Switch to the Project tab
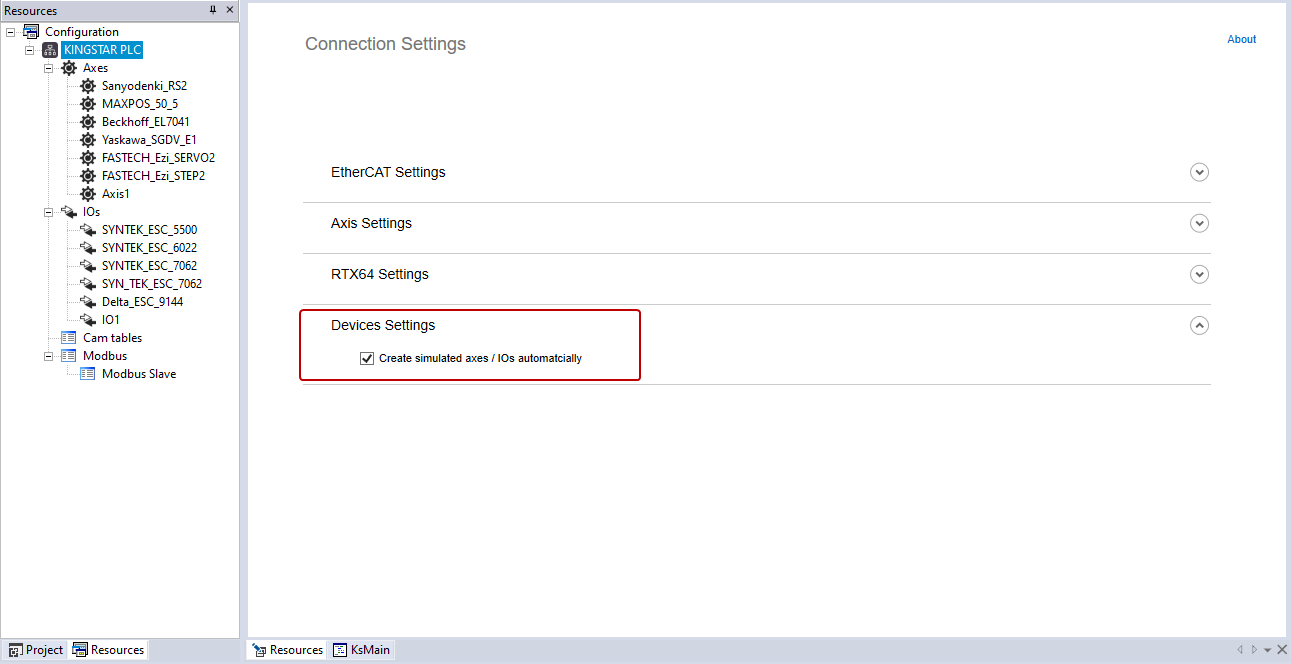 pyautogui.click(x=36, y=650)
